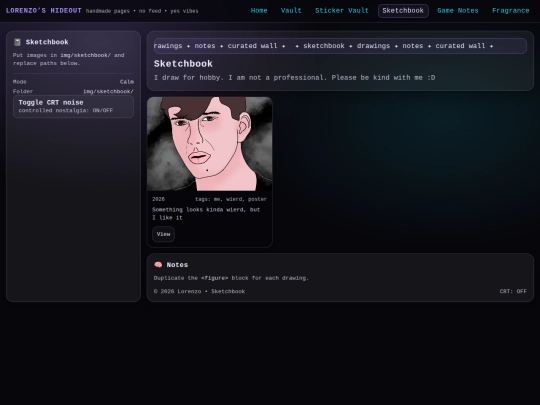The image size is (540, 405).
Task: Click the sidebar "Sketchbook" panel title
Action: point(47,42)
